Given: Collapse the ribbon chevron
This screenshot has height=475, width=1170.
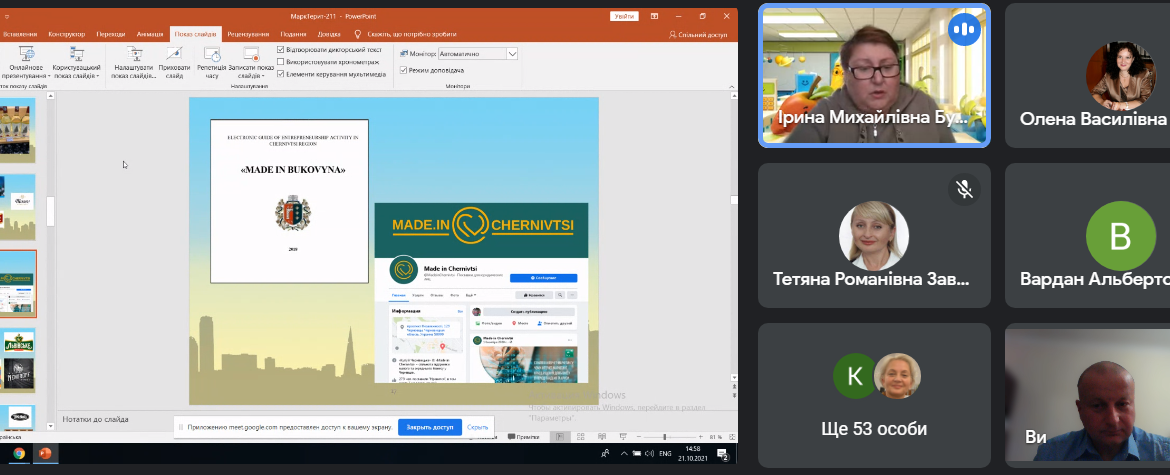Looking at the screenshot, I should (x=732, y=85).
